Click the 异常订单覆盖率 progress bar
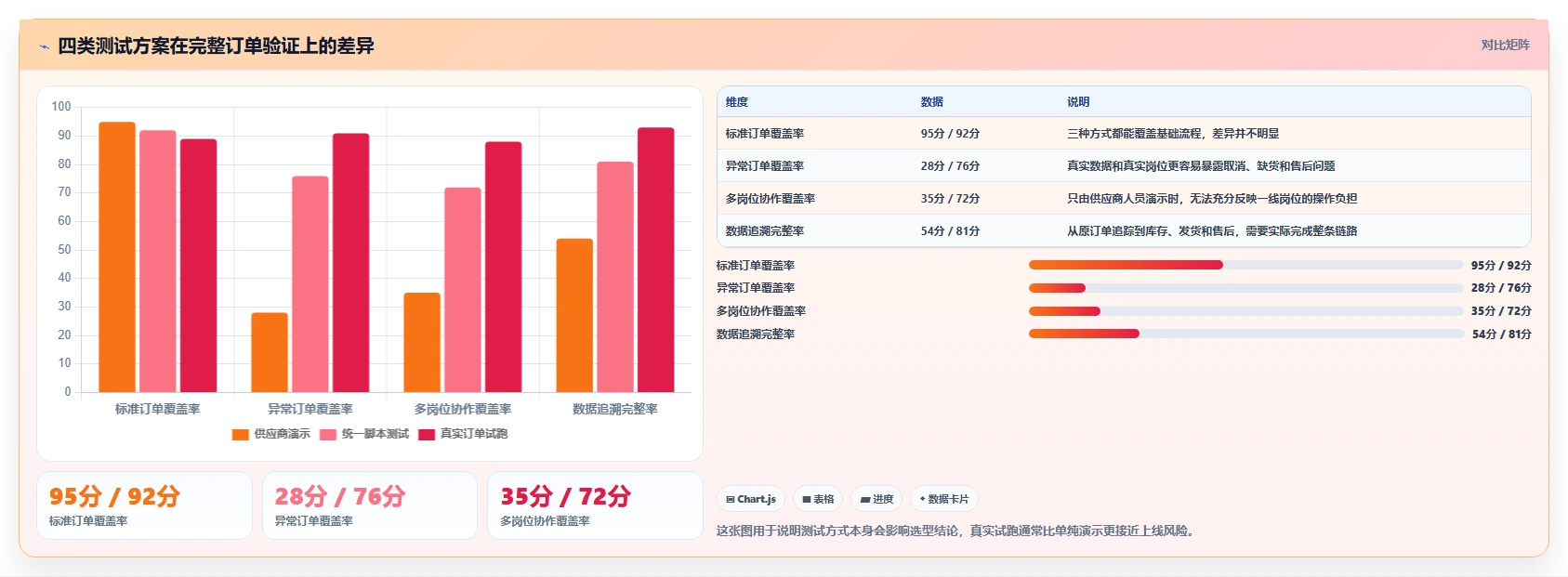 click(1245, 288)
